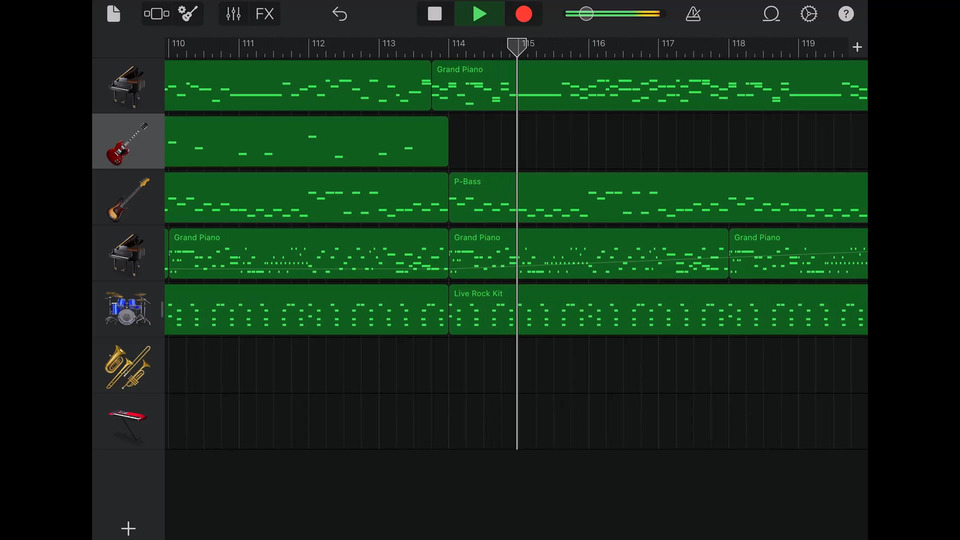Open track controls mixer sliders icon

pyautogui.click(x=233, y=13)
